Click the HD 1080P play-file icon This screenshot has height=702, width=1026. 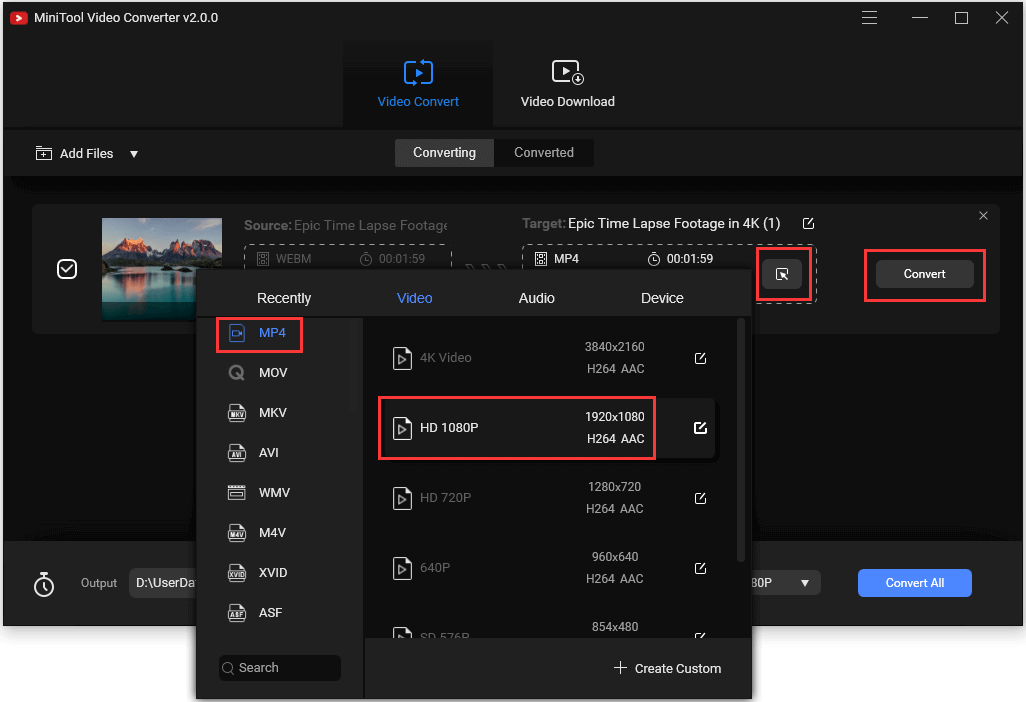[402, 429]
